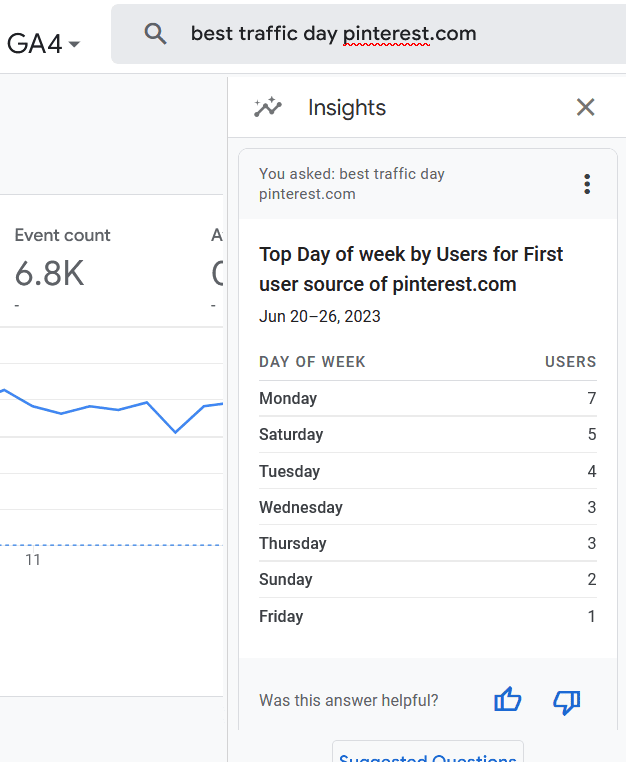Screen dimensions: 626x762
Task: Click the insight title text
Action: click(x=411, y=269)
